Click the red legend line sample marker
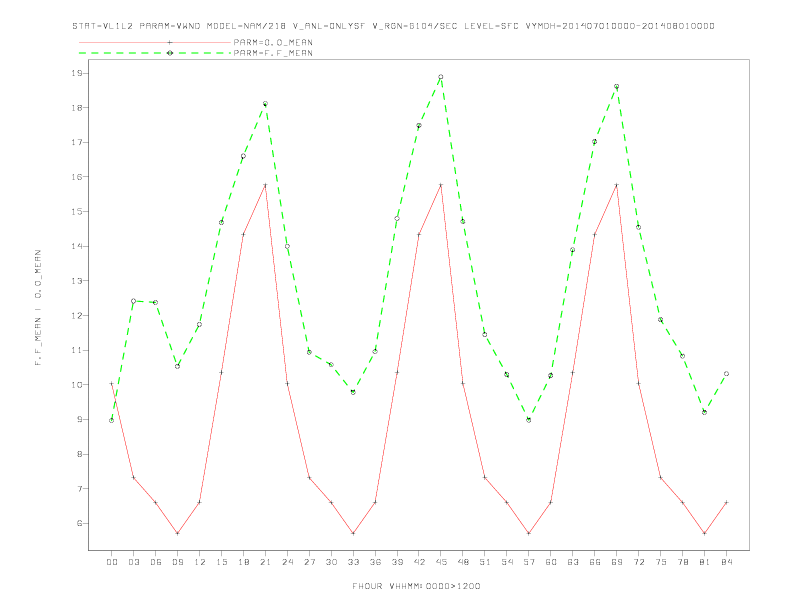The height and width of the screenshot is (612, 792). pyautogui.click(x=170, y=42)
